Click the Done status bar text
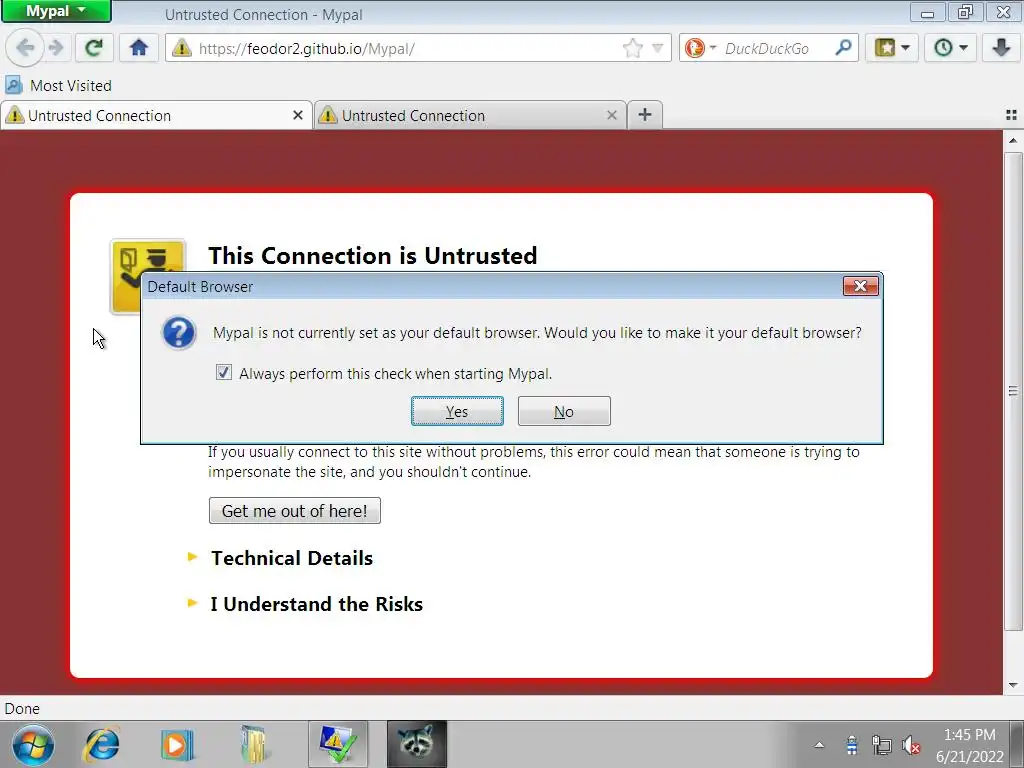This screenshot has height=768, width=1024. (x=22, y=709)
